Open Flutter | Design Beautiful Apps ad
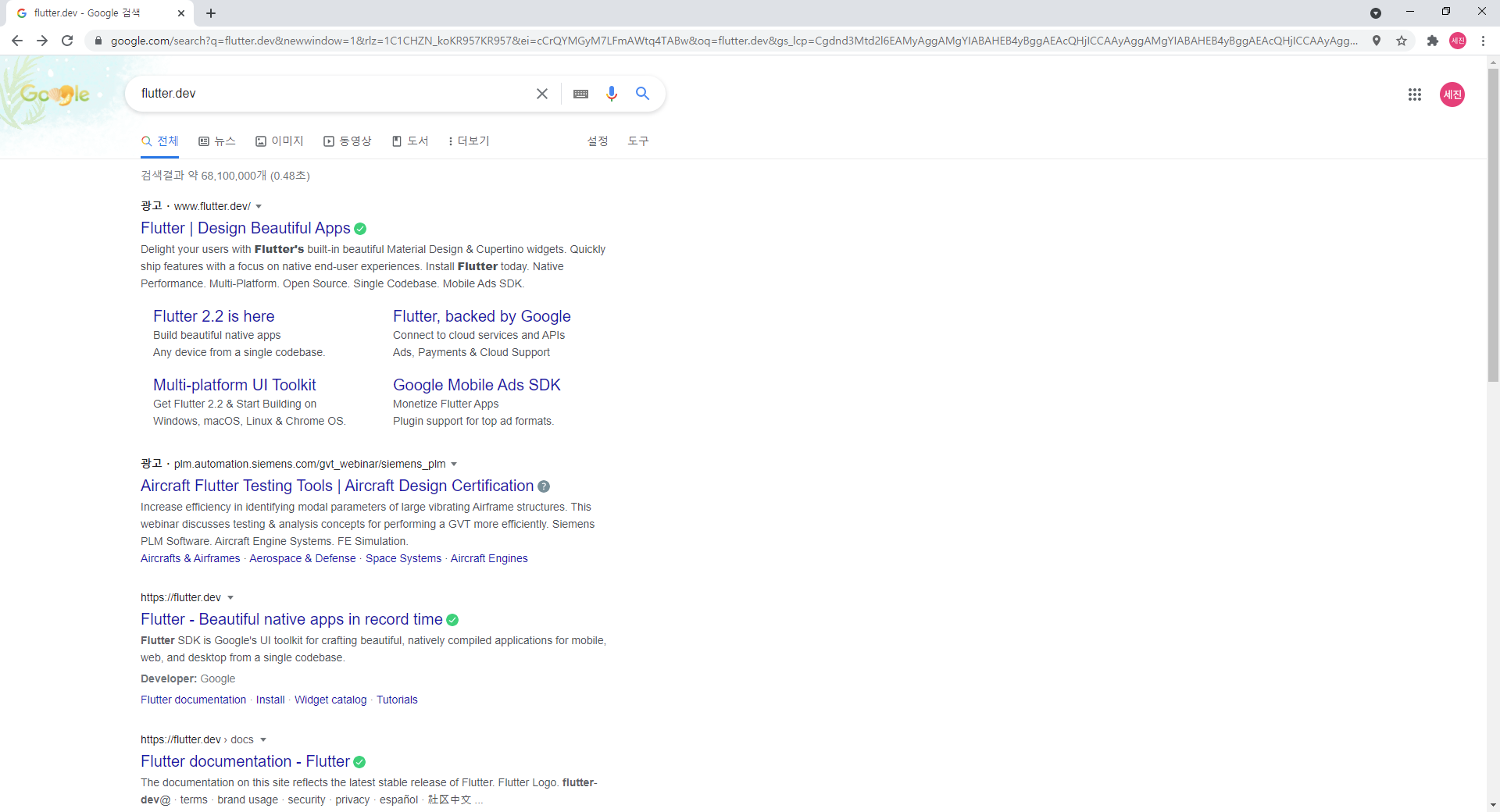Viewport: 1500px width, 812px height. pyautogui.click(x=245, y=228)
